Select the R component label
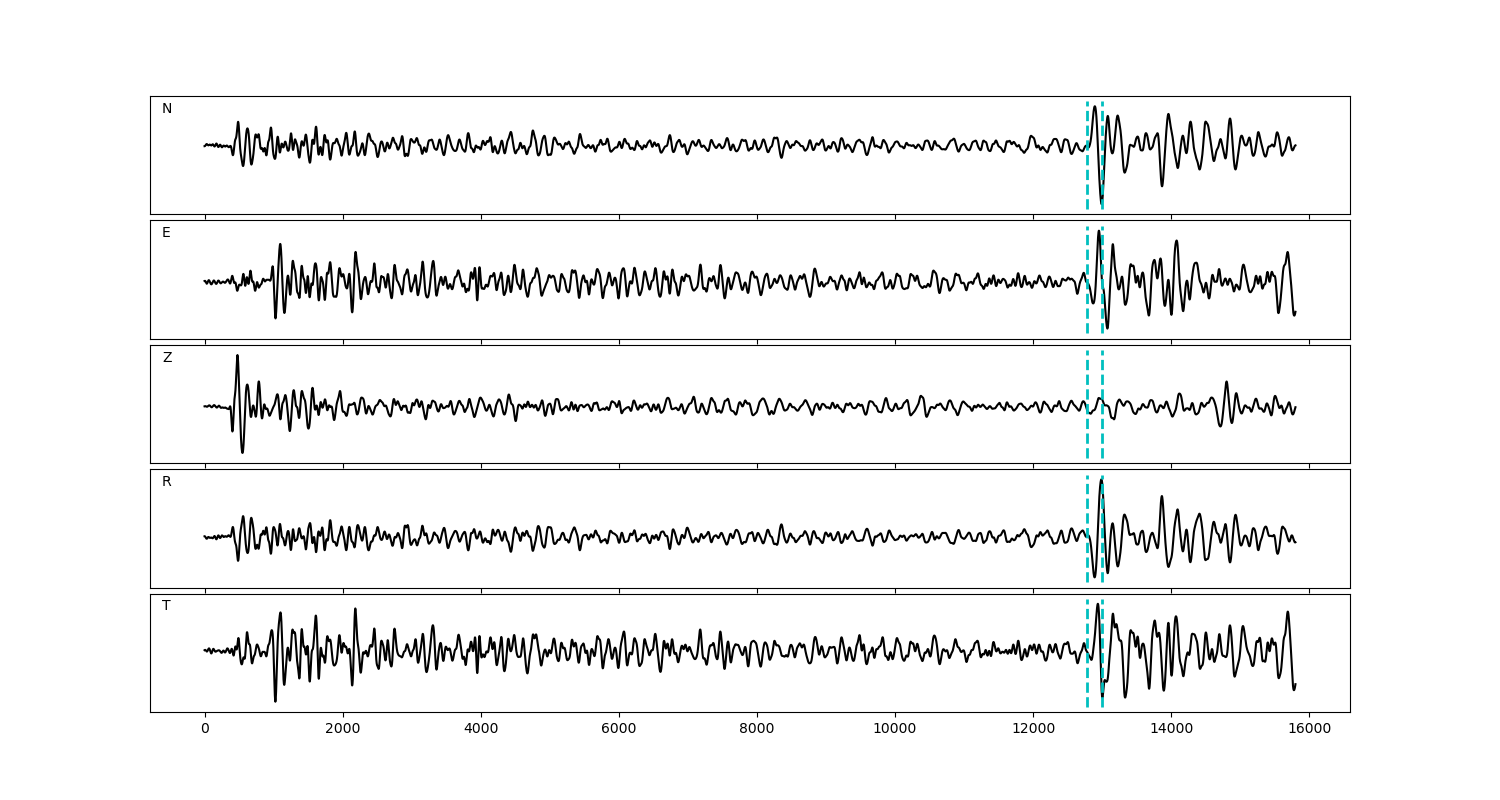Screen dimensions: 1500x800 [167, 482]
